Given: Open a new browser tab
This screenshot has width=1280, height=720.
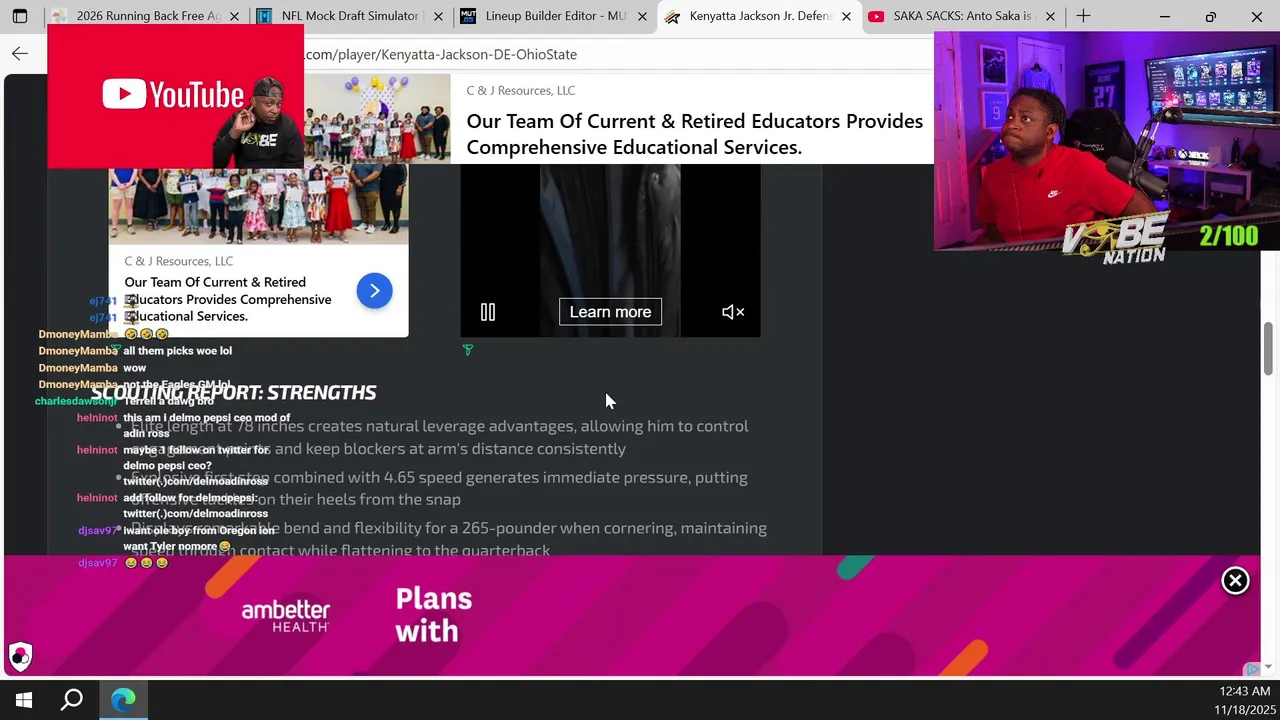Looking at the screenshot, I should point(1083,16).
